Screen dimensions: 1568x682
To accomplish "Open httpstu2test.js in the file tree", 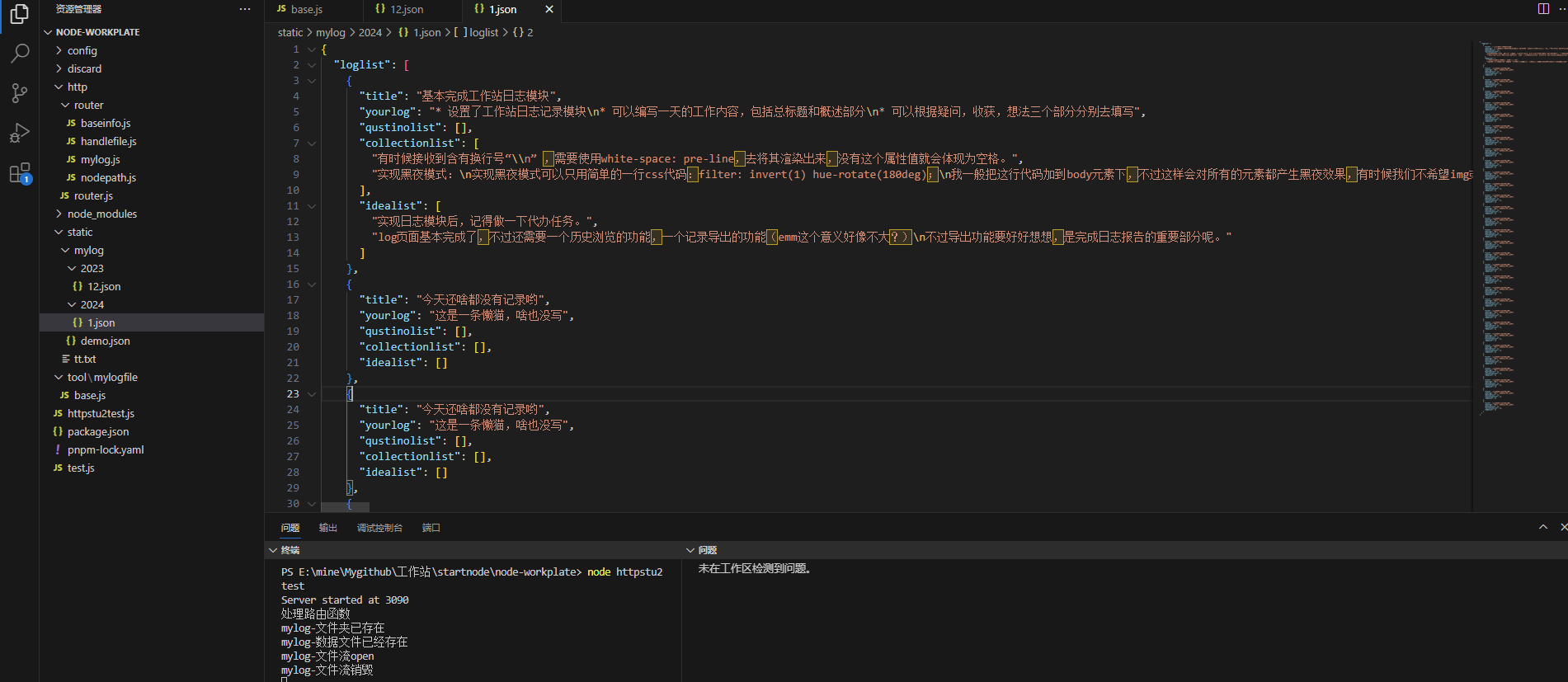I will click(152, 413).
